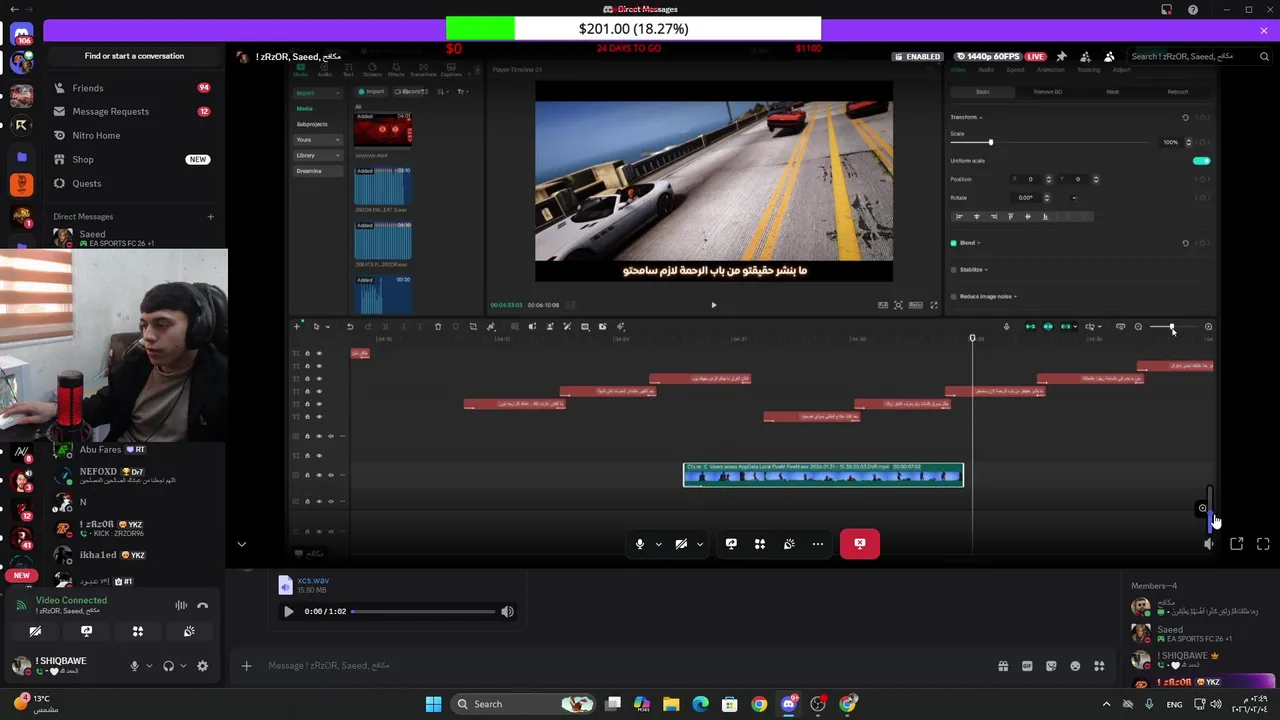Open Quests in Discord sidebar
The width and height of the screenshot is (1280, 720).
134,184
